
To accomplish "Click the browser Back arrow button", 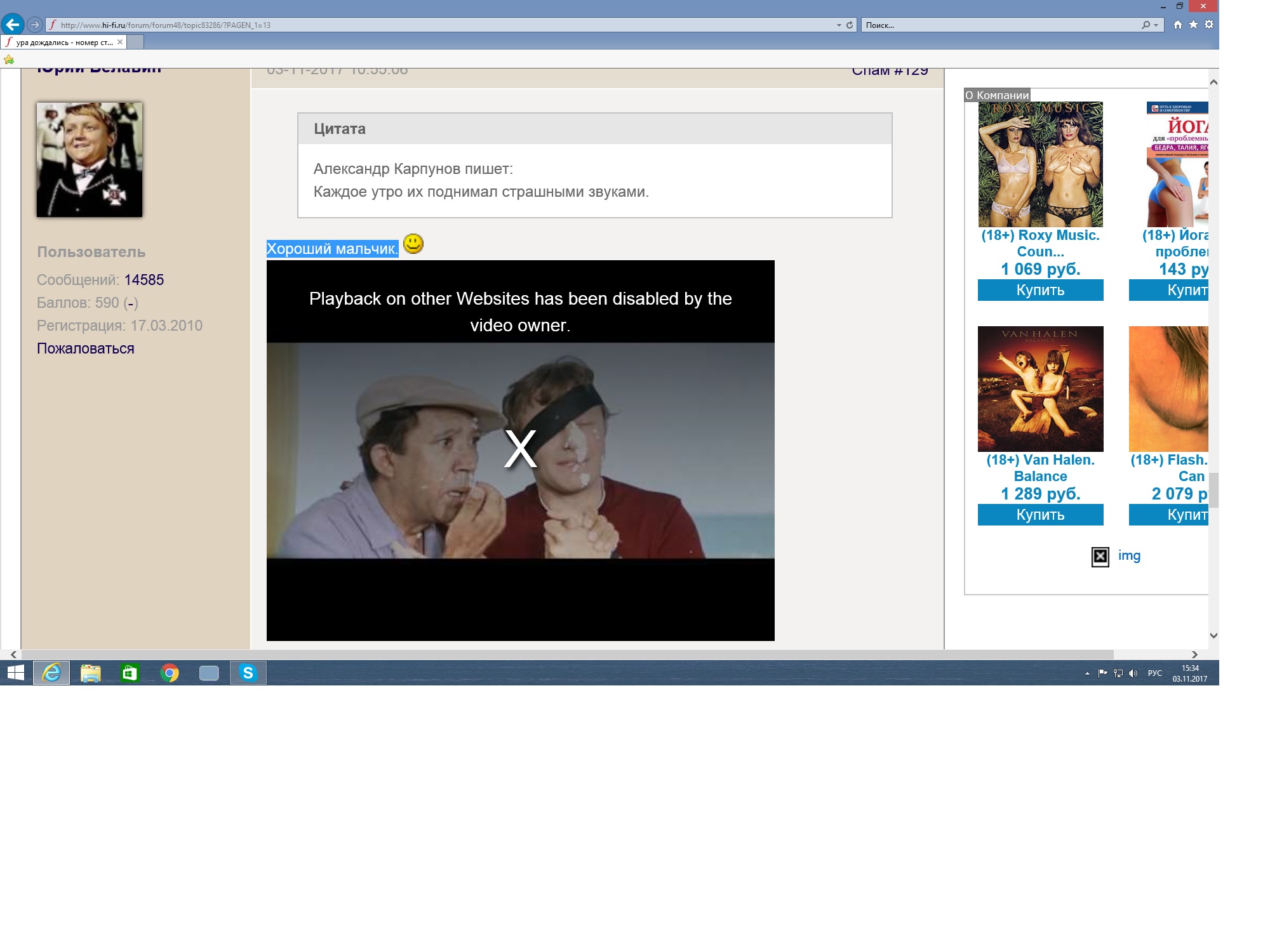I will (13, 25).
